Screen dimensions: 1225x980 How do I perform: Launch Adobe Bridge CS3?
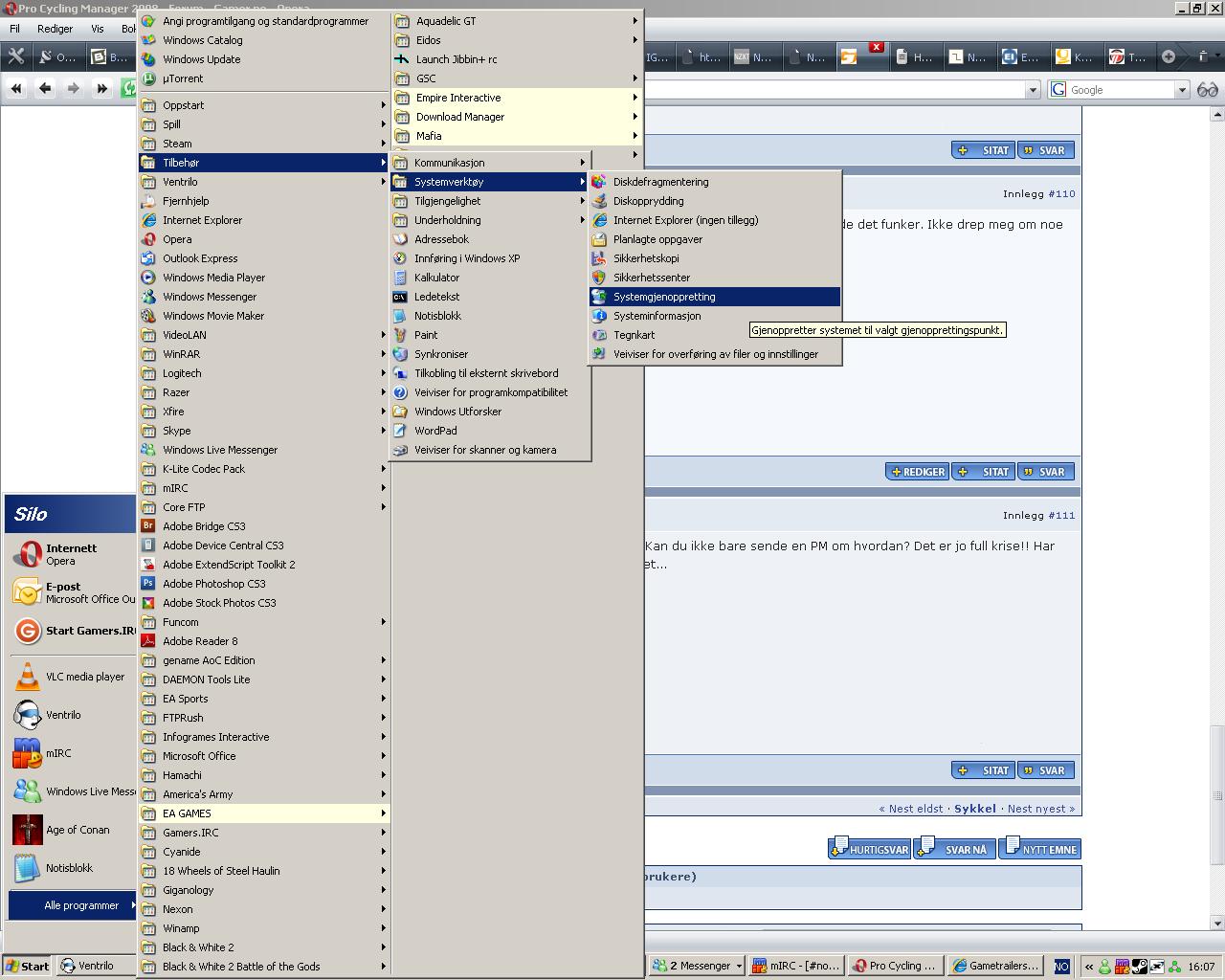[x=263, y=526]
